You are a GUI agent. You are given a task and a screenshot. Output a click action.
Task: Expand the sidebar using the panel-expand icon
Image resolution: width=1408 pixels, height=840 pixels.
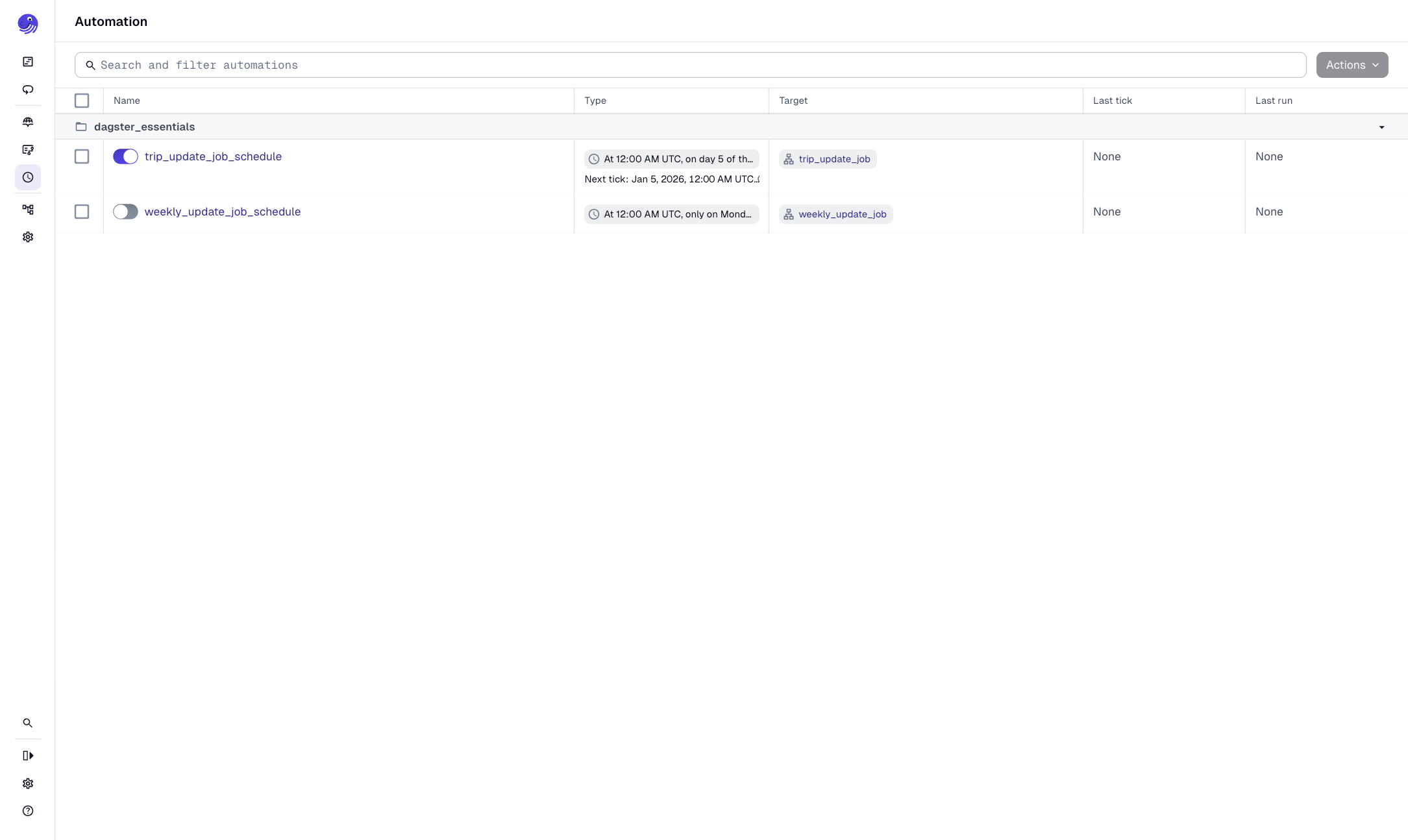[x=27, y=755]
